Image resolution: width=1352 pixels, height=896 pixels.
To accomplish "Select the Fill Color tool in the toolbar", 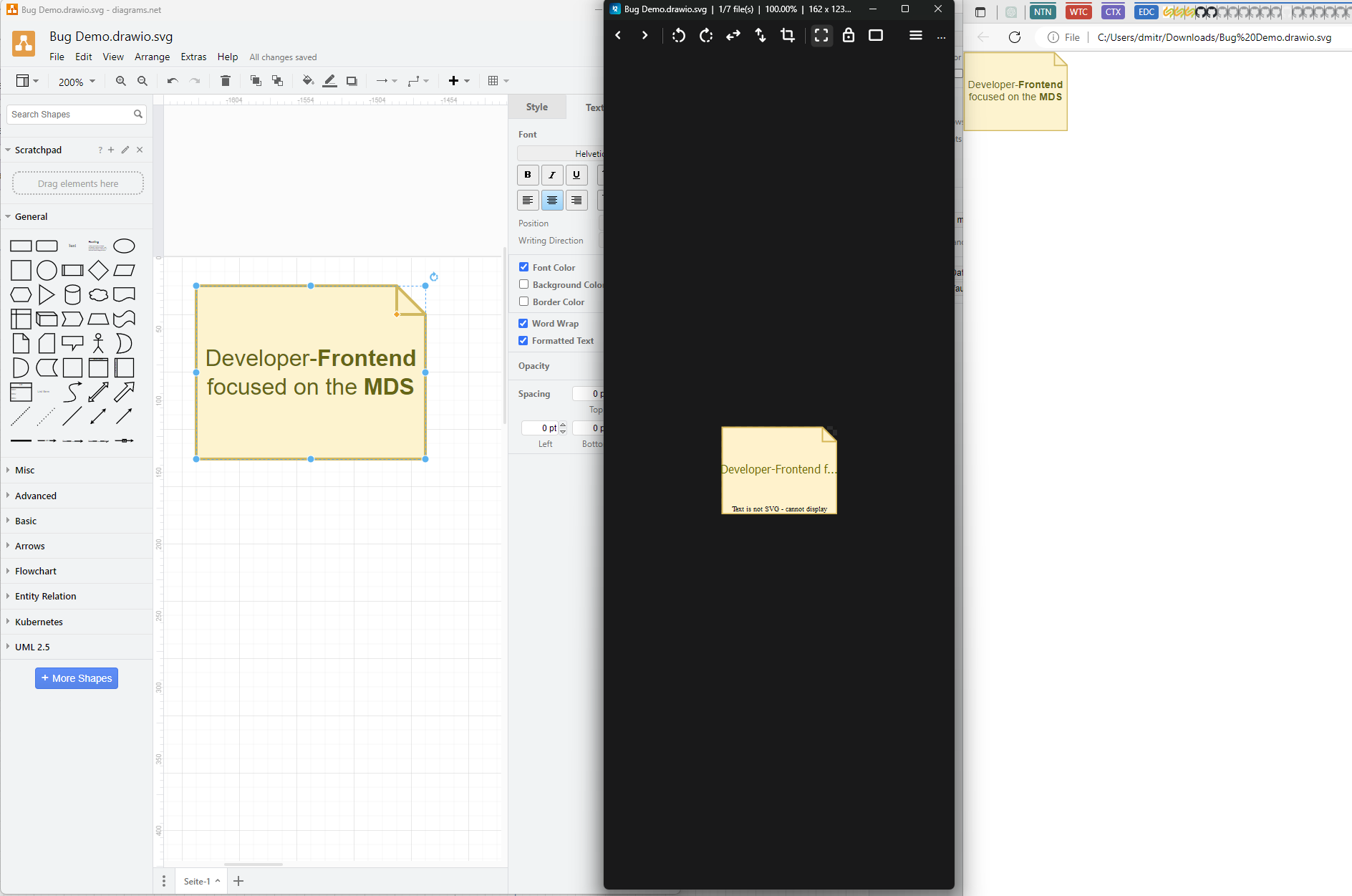I will pyautogui.click(x=308, y=80).
